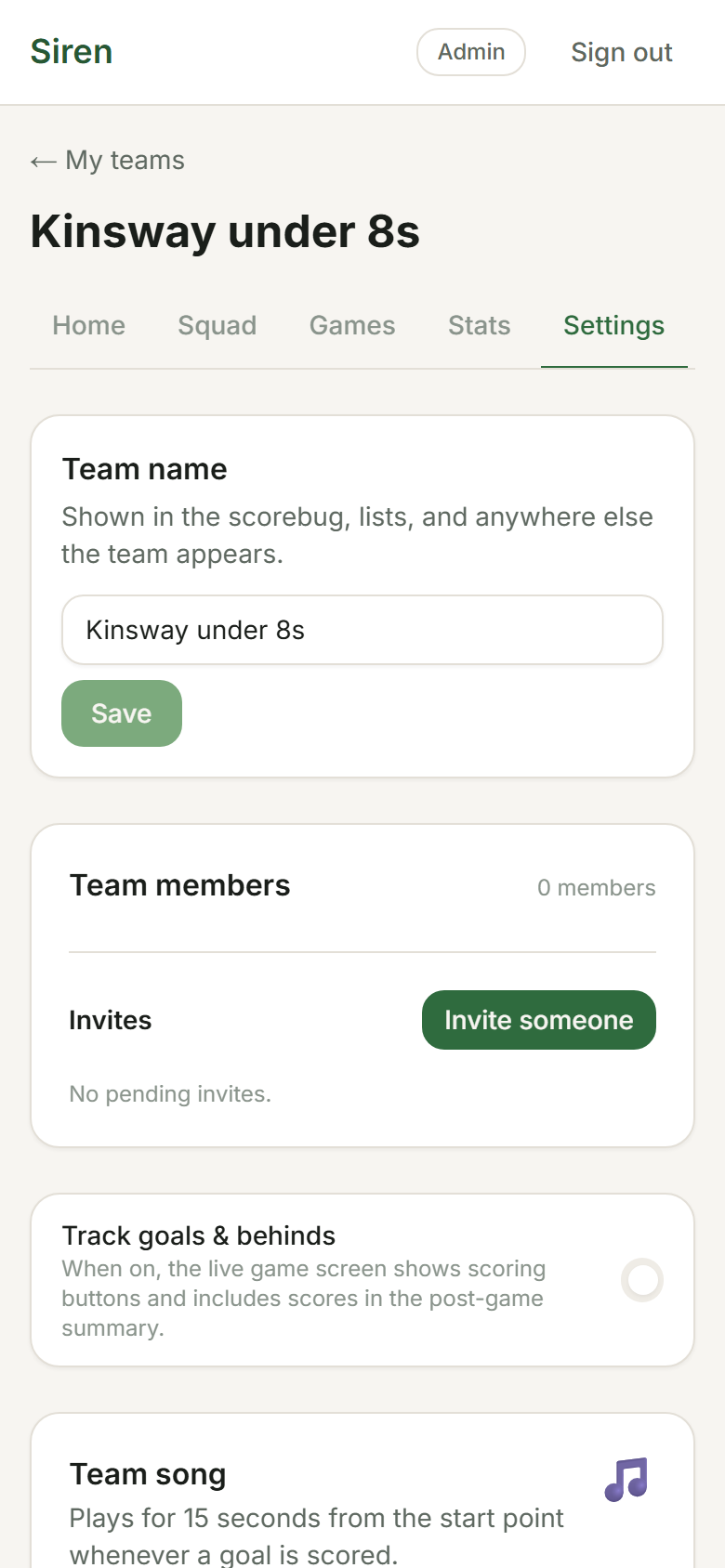Image resolution: width=725 pixels, height=1568 pixels.
Task: Click the Kinsway under 8s page title
Action: (225, 231)
